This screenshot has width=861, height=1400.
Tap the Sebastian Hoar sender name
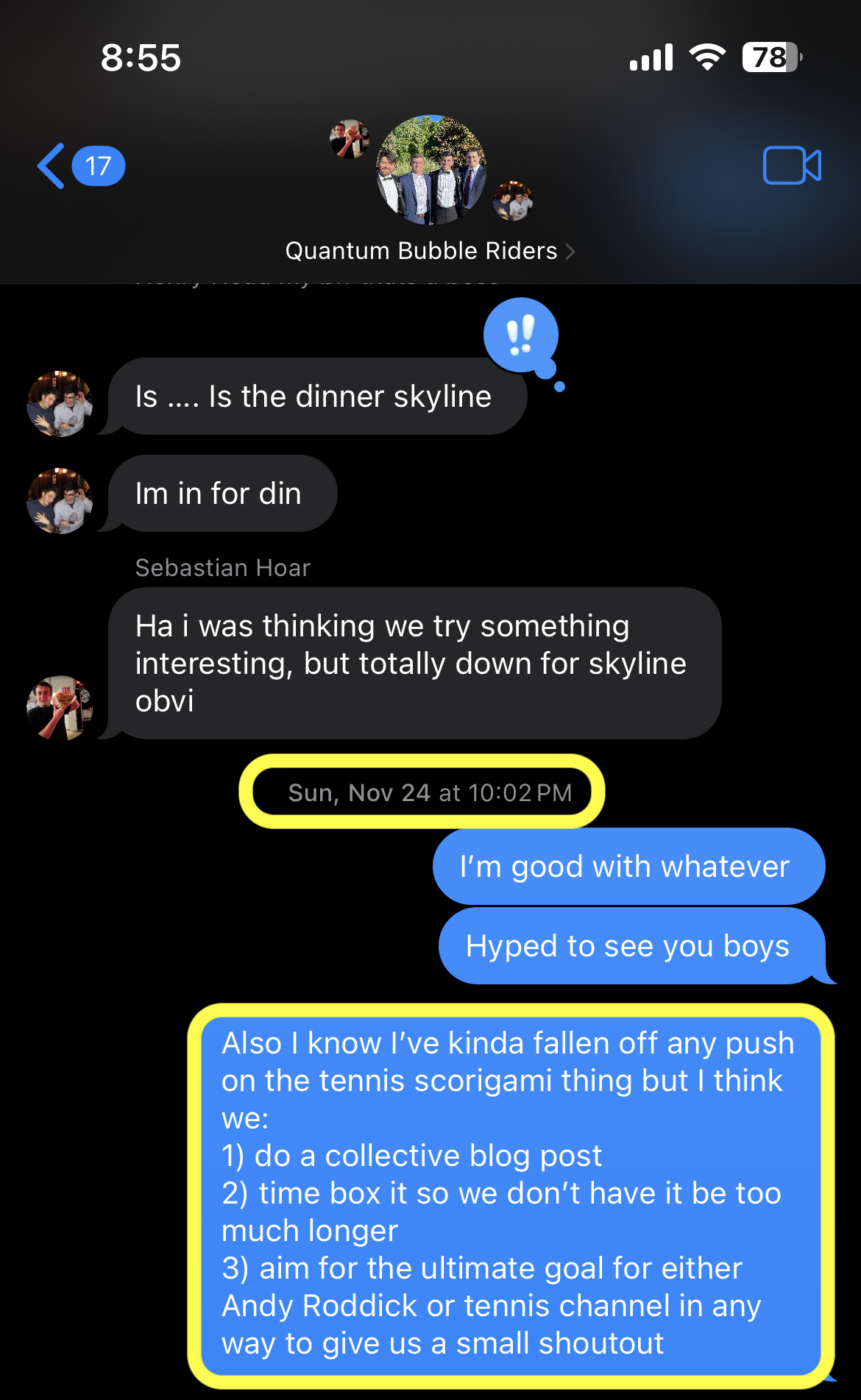tap(223, 568)
